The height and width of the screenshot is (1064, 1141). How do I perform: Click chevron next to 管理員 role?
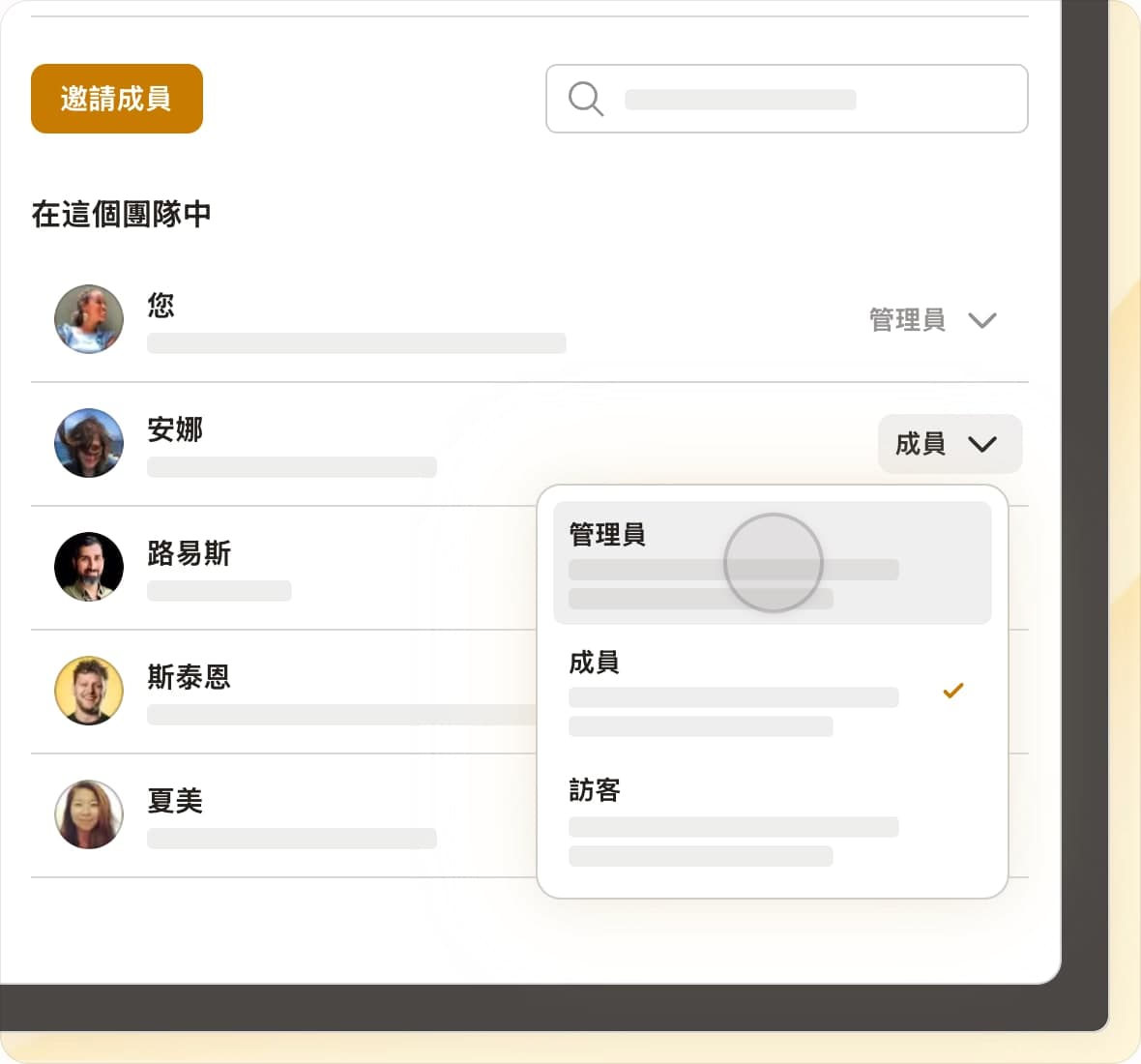(x=981, y=320)
